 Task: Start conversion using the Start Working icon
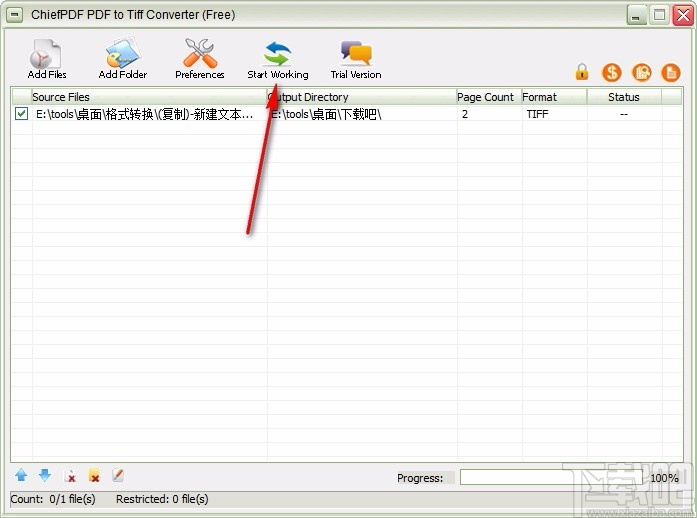coord(278,60)
